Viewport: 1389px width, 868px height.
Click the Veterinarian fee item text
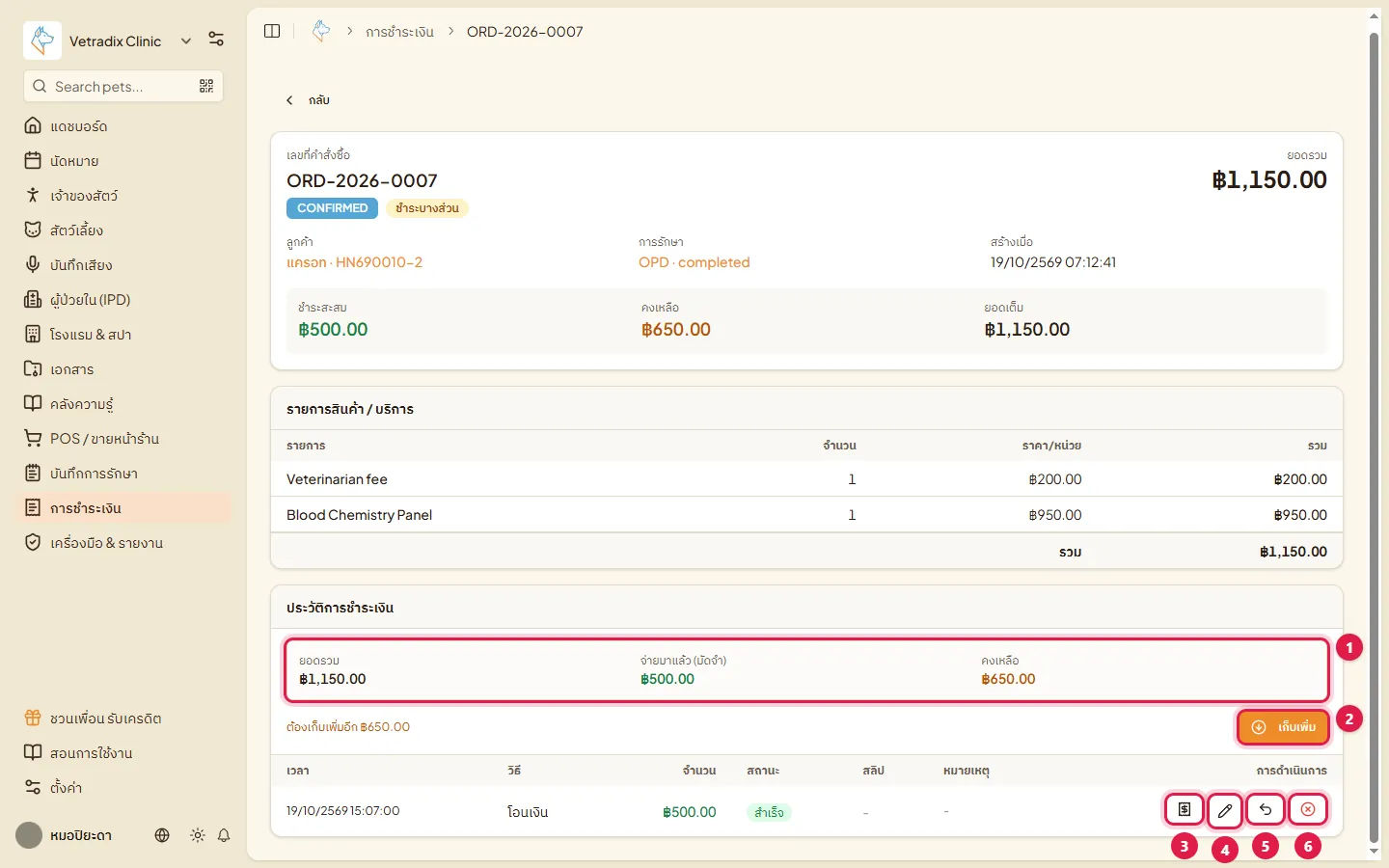pyautogui.click(x=337, y=479)
